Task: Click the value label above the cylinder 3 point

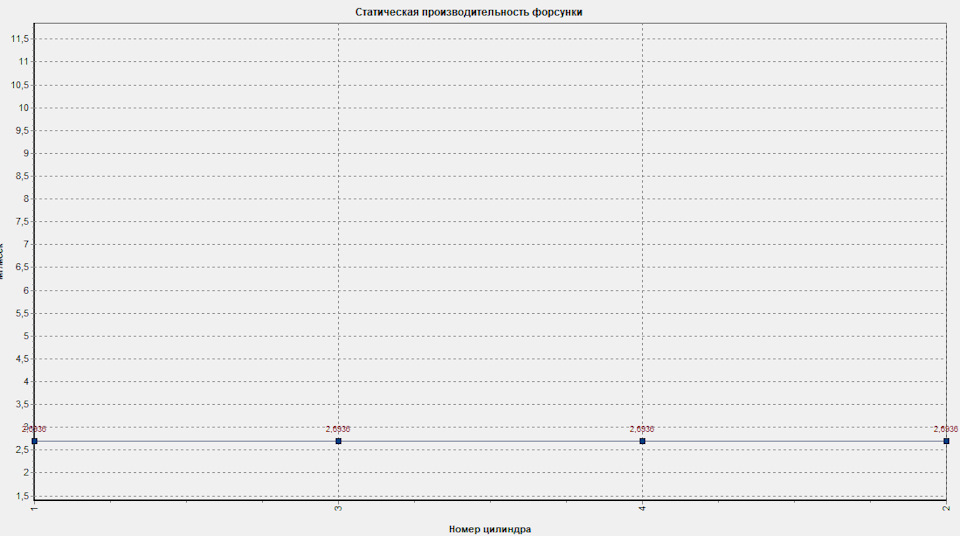Action: point(338,429)
